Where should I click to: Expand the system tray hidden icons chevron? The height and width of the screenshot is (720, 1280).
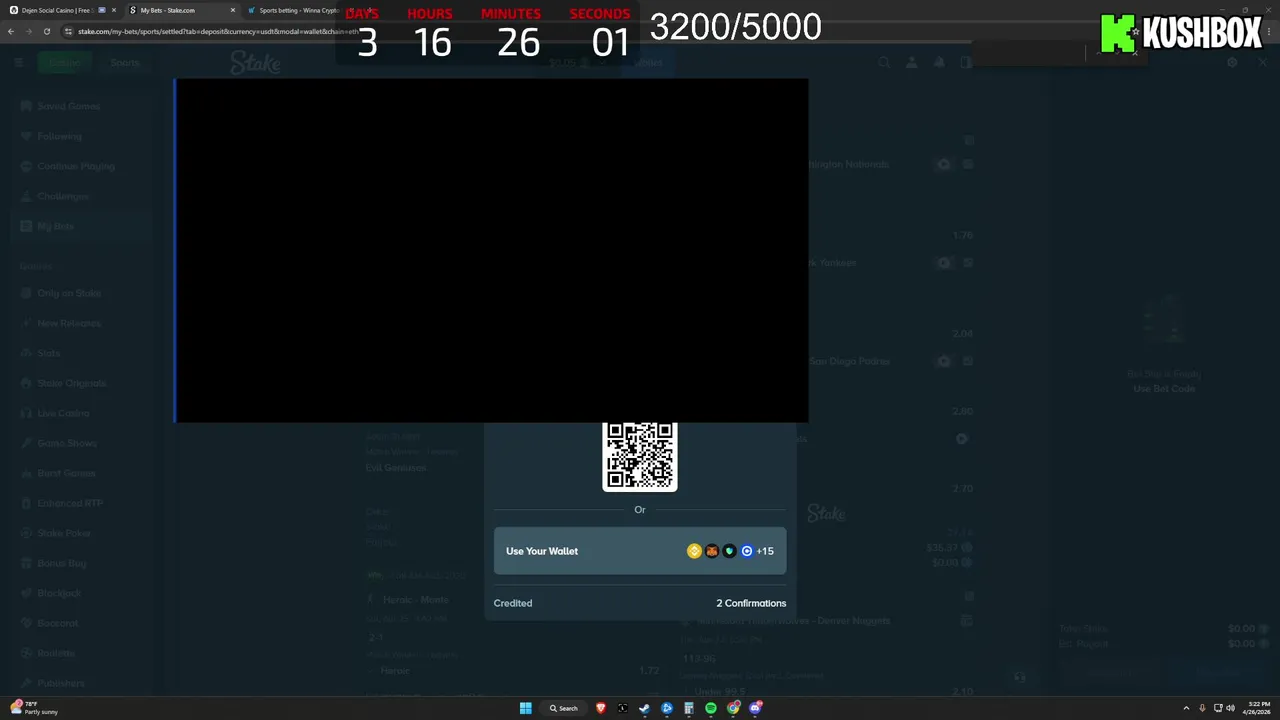pos(1186,708)
